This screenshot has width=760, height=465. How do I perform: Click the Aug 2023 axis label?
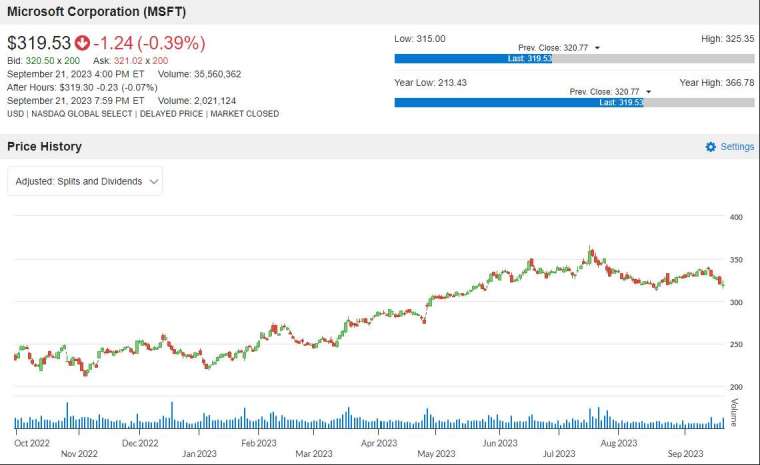pos(618,443)
